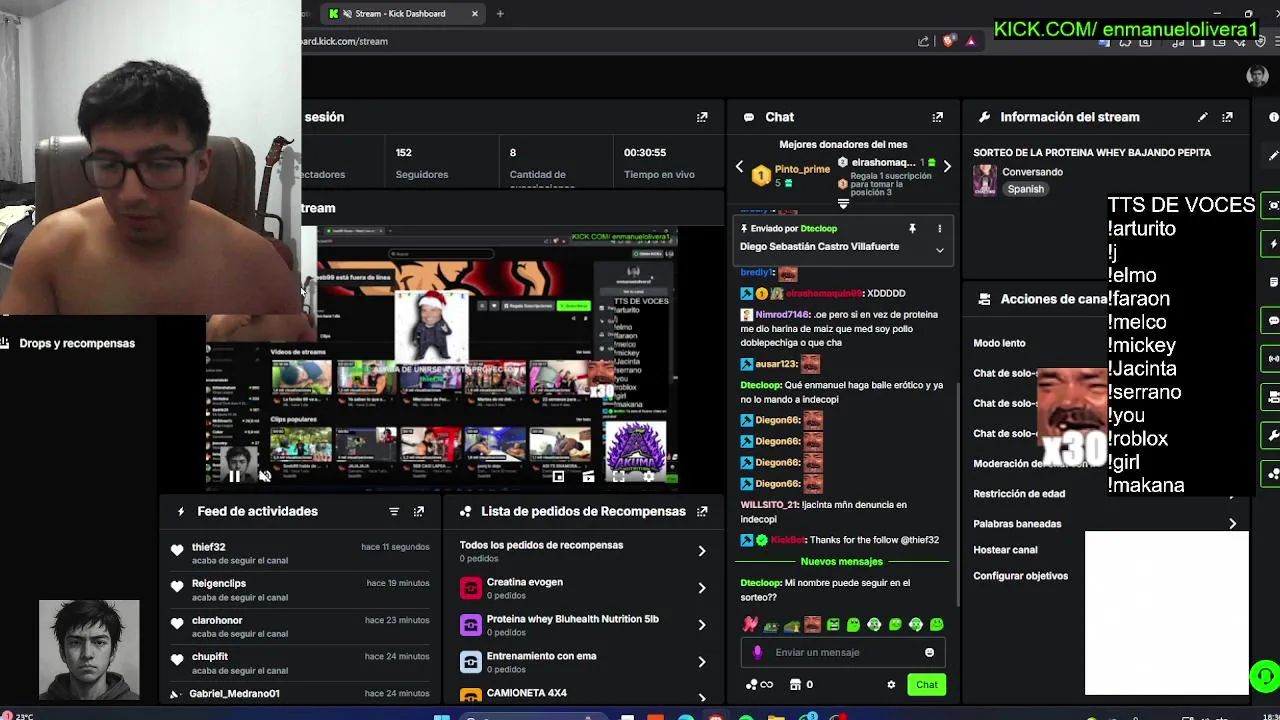Open Hostear canal action

[1005, 550]
